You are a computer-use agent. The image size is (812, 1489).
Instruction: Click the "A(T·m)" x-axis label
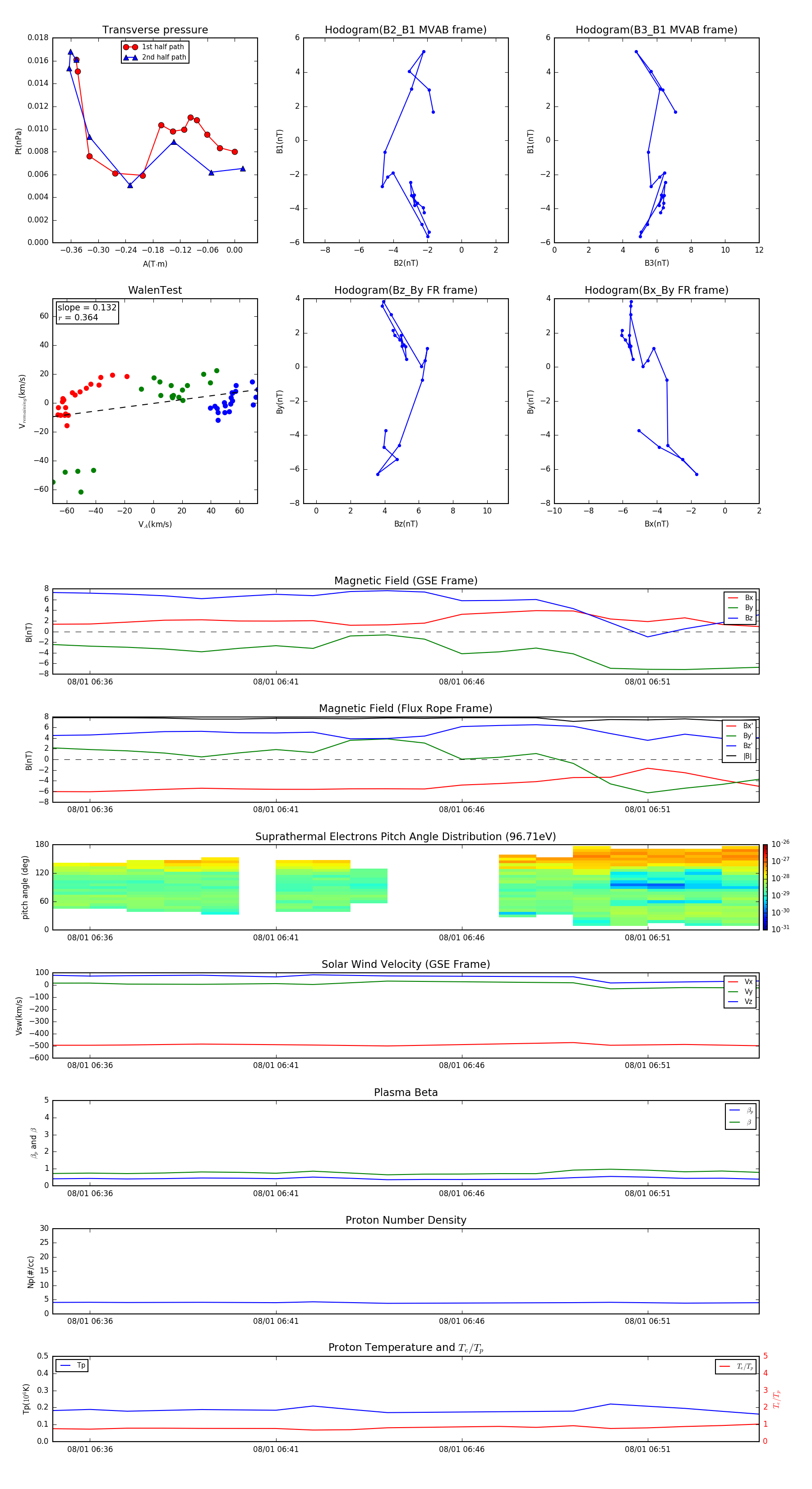[x=155, y=264]
